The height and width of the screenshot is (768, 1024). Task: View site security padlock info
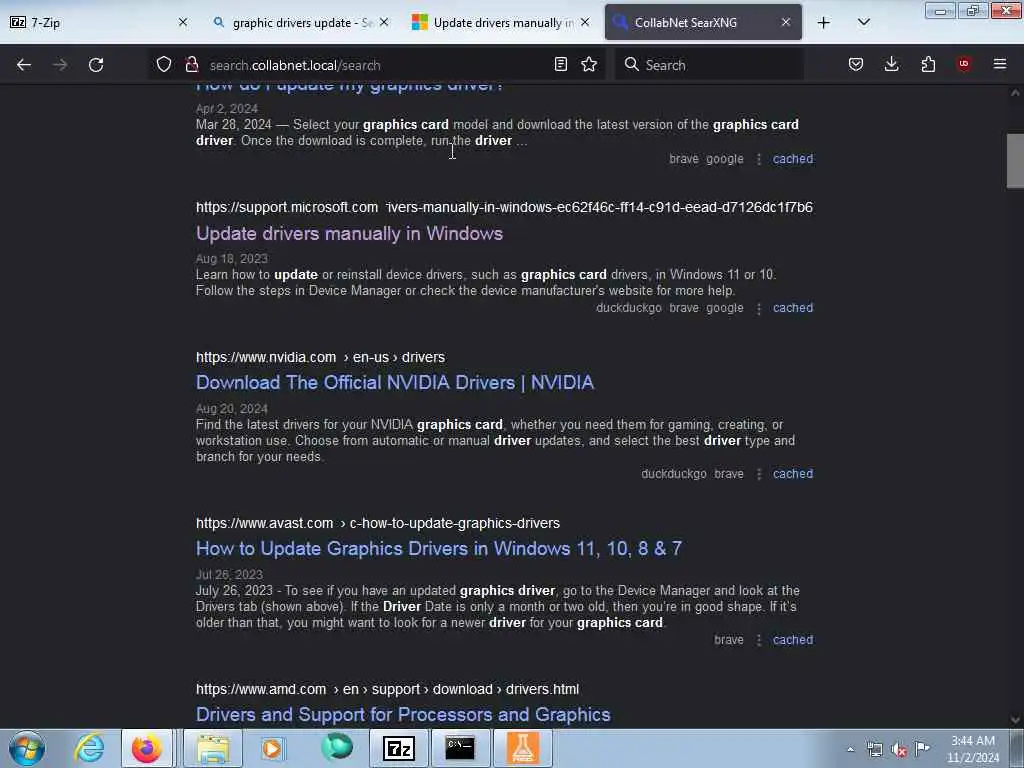191,65
